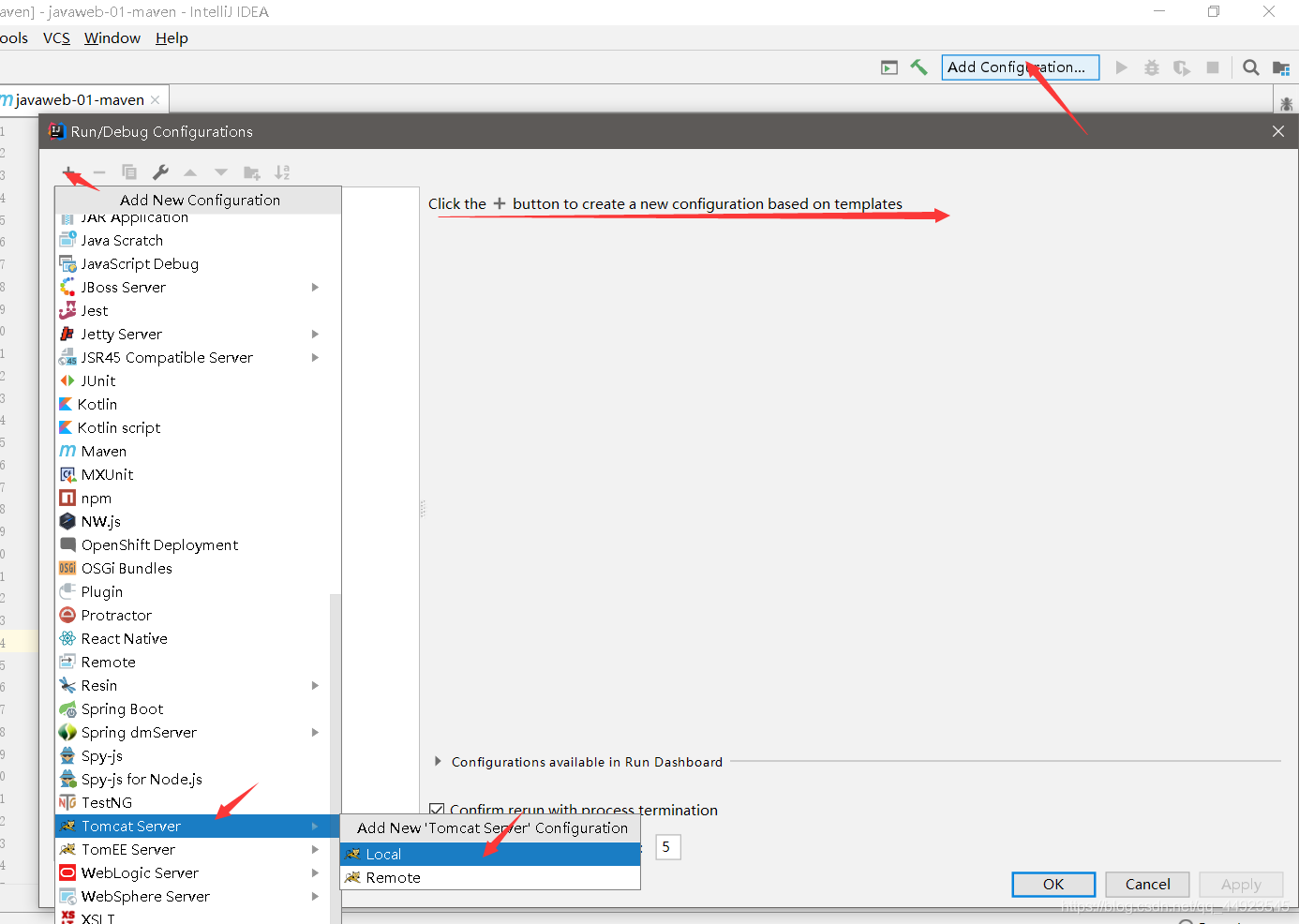The image size is (1299, 924).
Task: Click the Apply button
Action: coord(1241,885)
